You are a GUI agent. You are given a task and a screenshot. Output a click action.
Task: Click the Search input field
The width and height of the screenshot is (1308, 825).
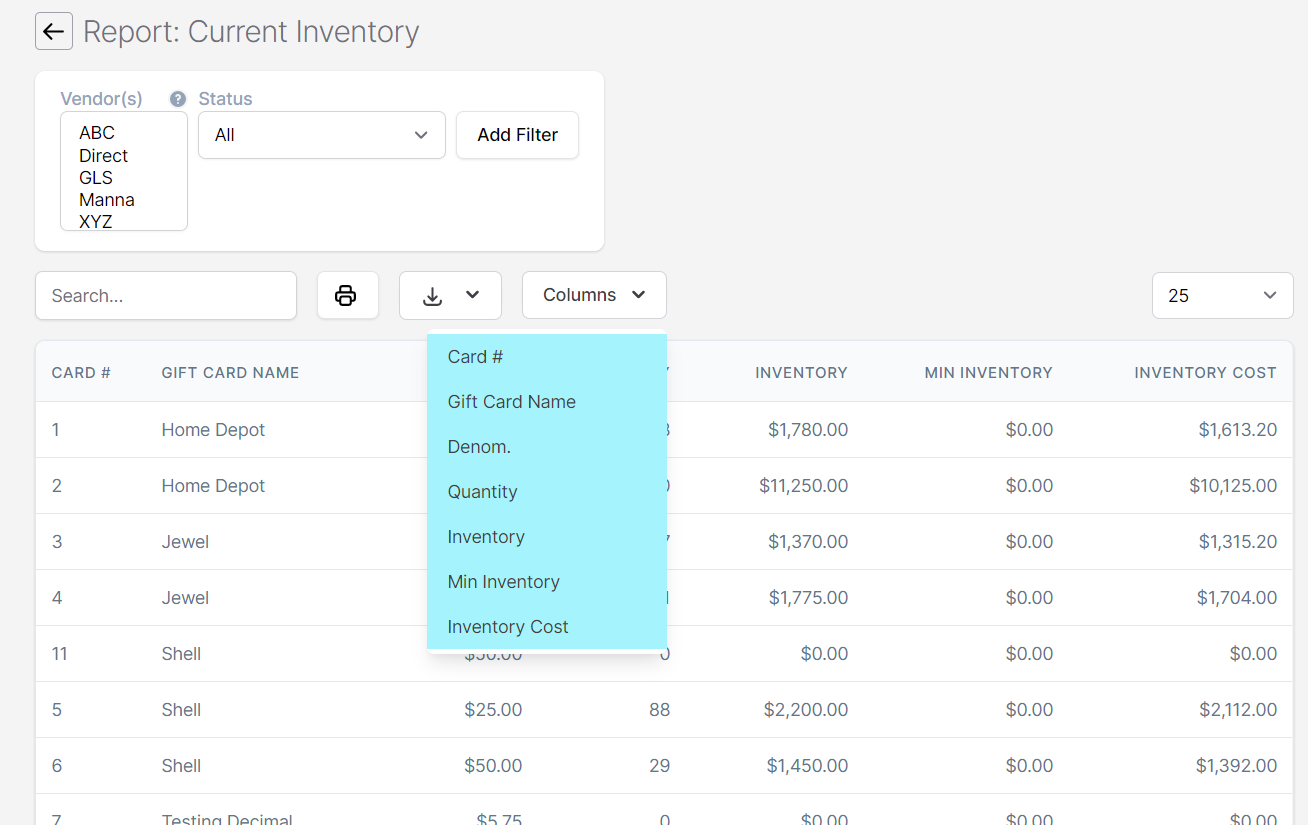(x=166, y=296)
